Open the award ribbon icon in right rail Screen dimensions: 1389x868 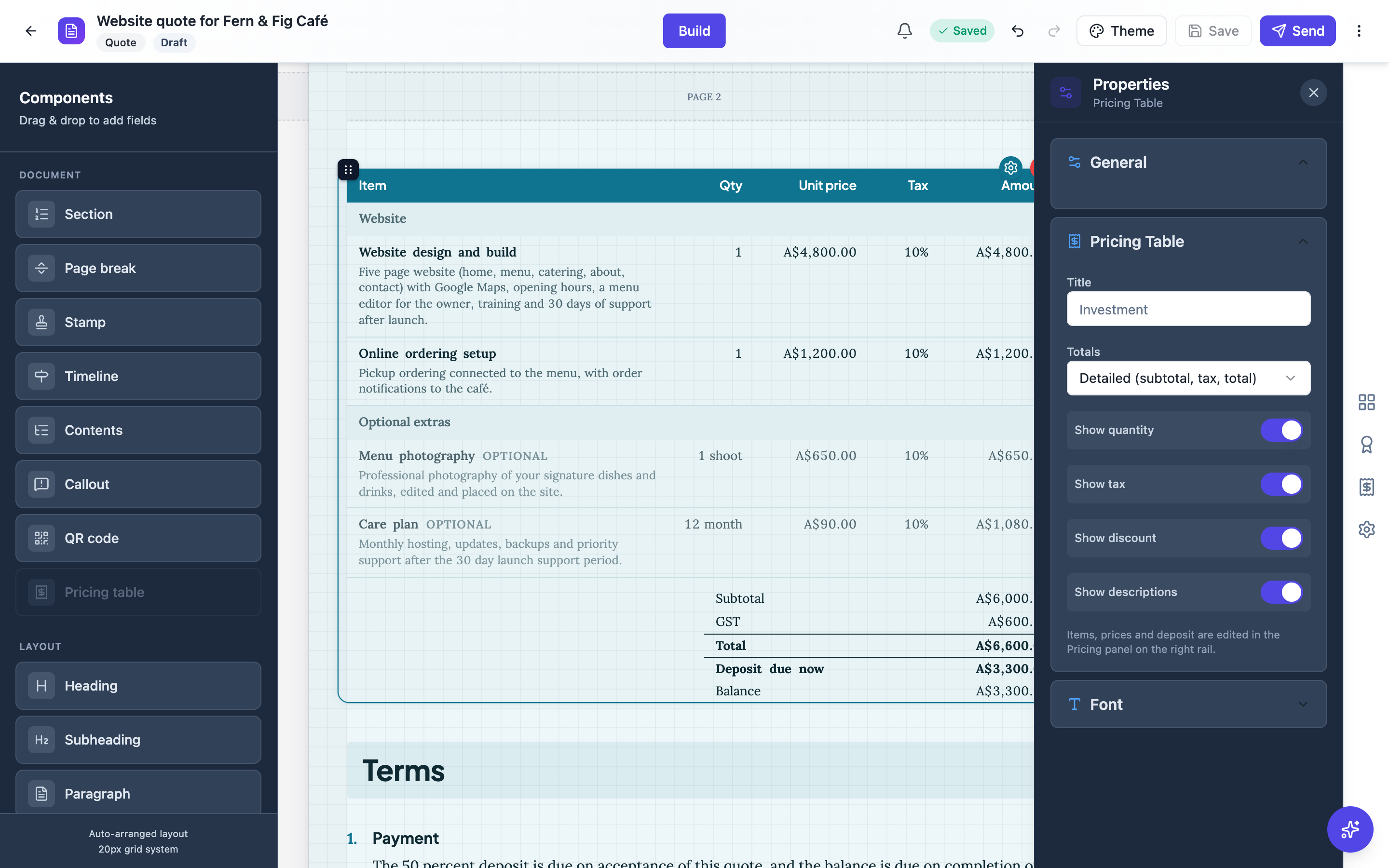coord(1367,444)
